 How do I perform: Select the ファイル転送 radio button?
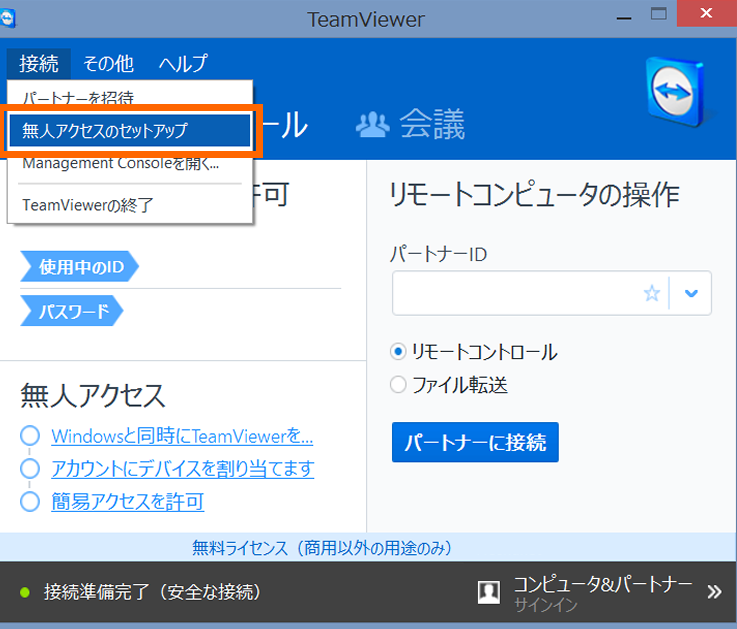pyautogui.click(x=398, y=385)
